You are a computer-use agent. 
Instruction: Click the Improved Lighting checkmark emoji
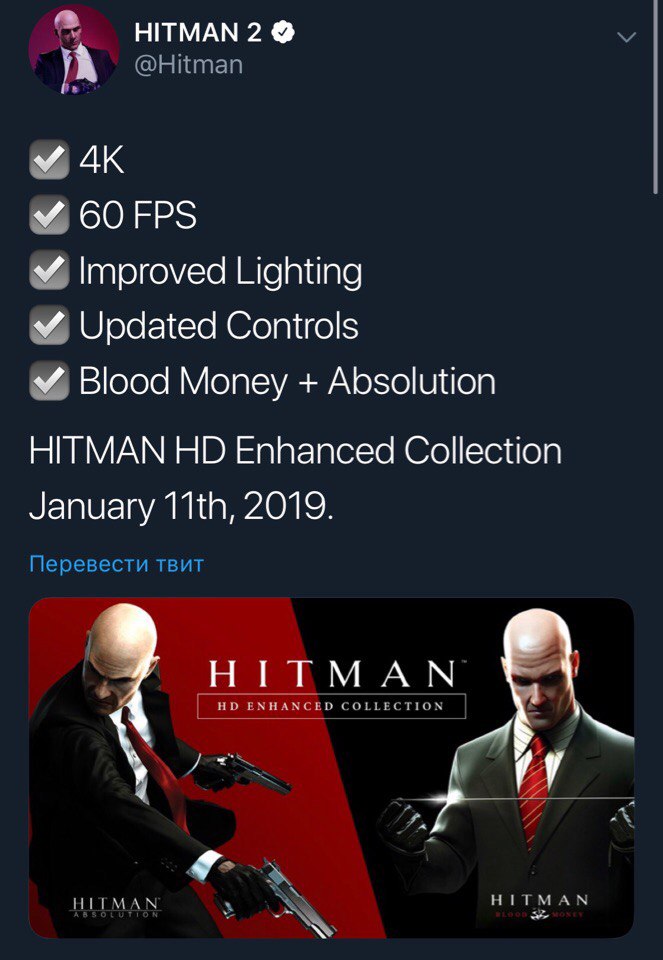(49, 270)
